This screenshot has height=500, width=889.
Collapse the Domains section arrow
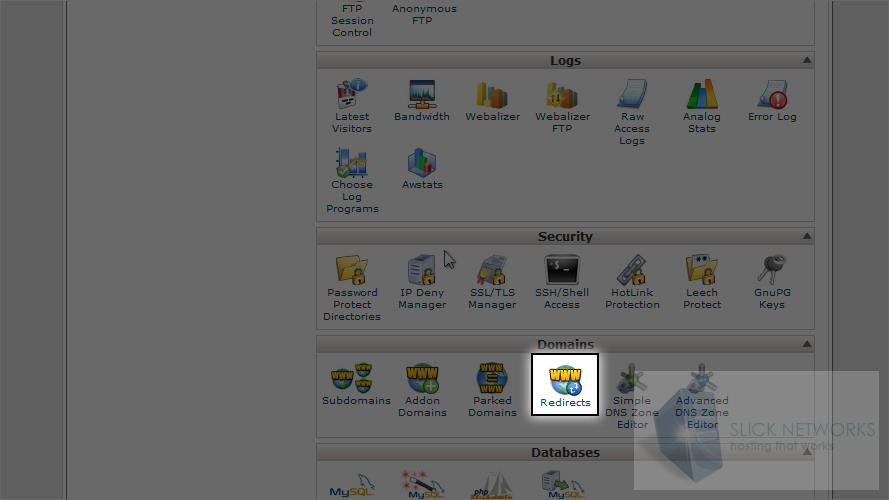click(x=806, y=345)
